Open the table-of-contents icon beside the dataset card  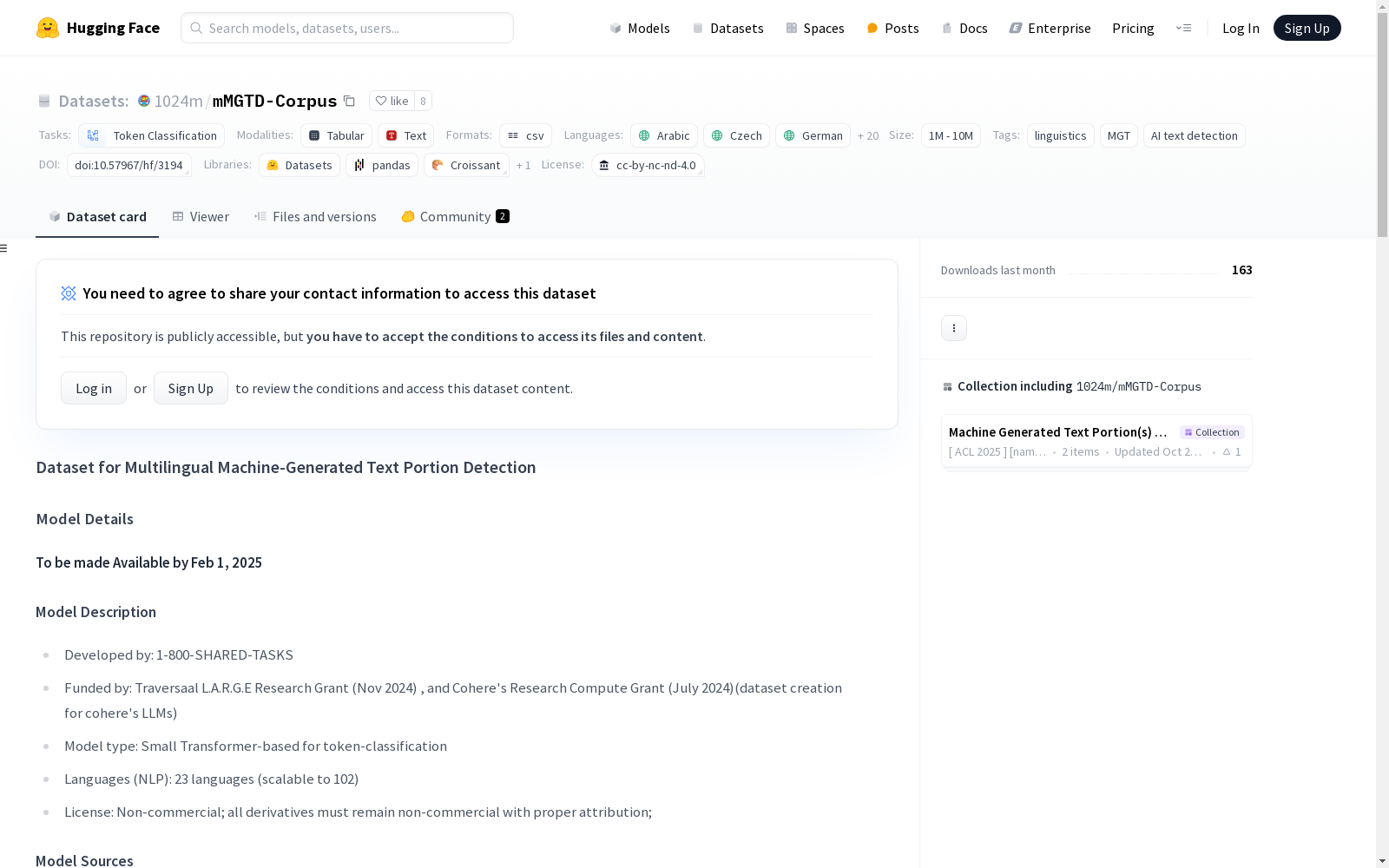(x=4, y=248)
